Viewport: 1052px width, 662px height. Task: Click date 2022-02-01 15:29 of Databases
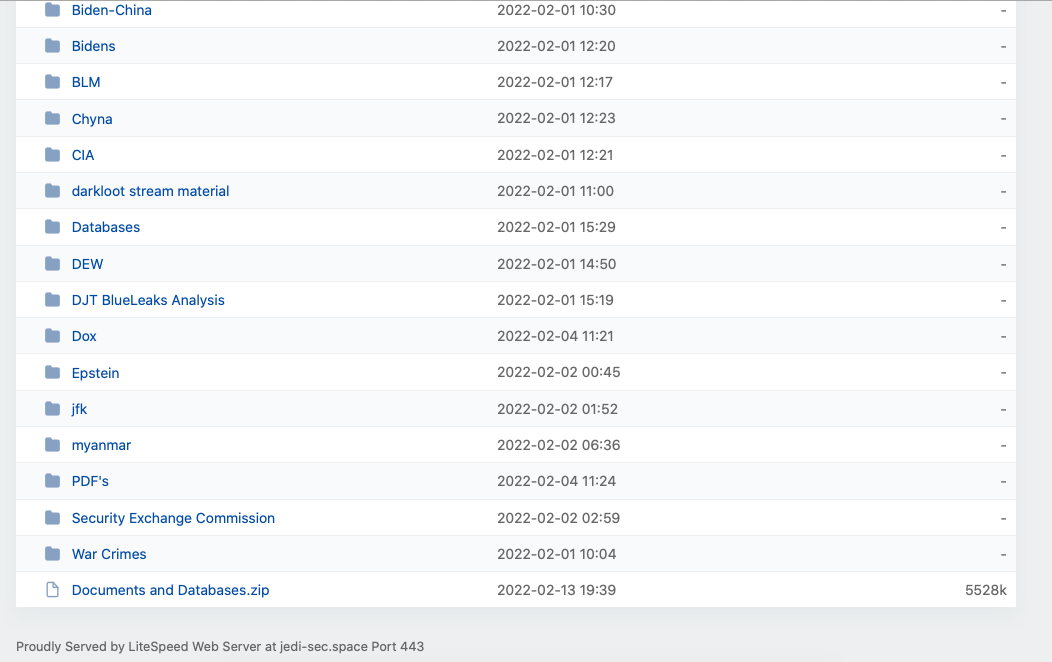[x=556, y=227]
